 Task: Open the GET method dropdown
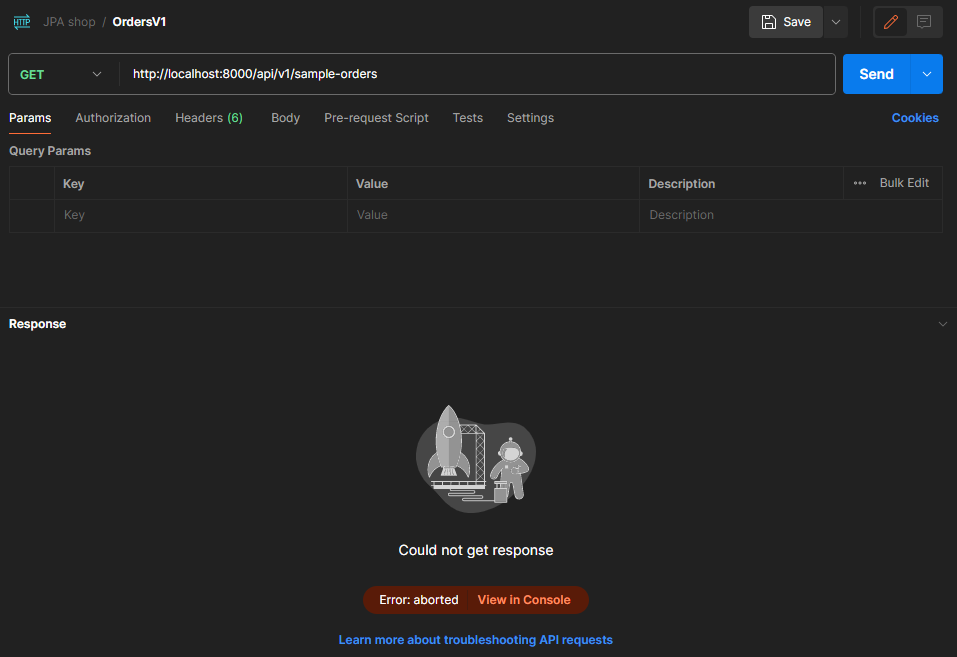point(60,74)
